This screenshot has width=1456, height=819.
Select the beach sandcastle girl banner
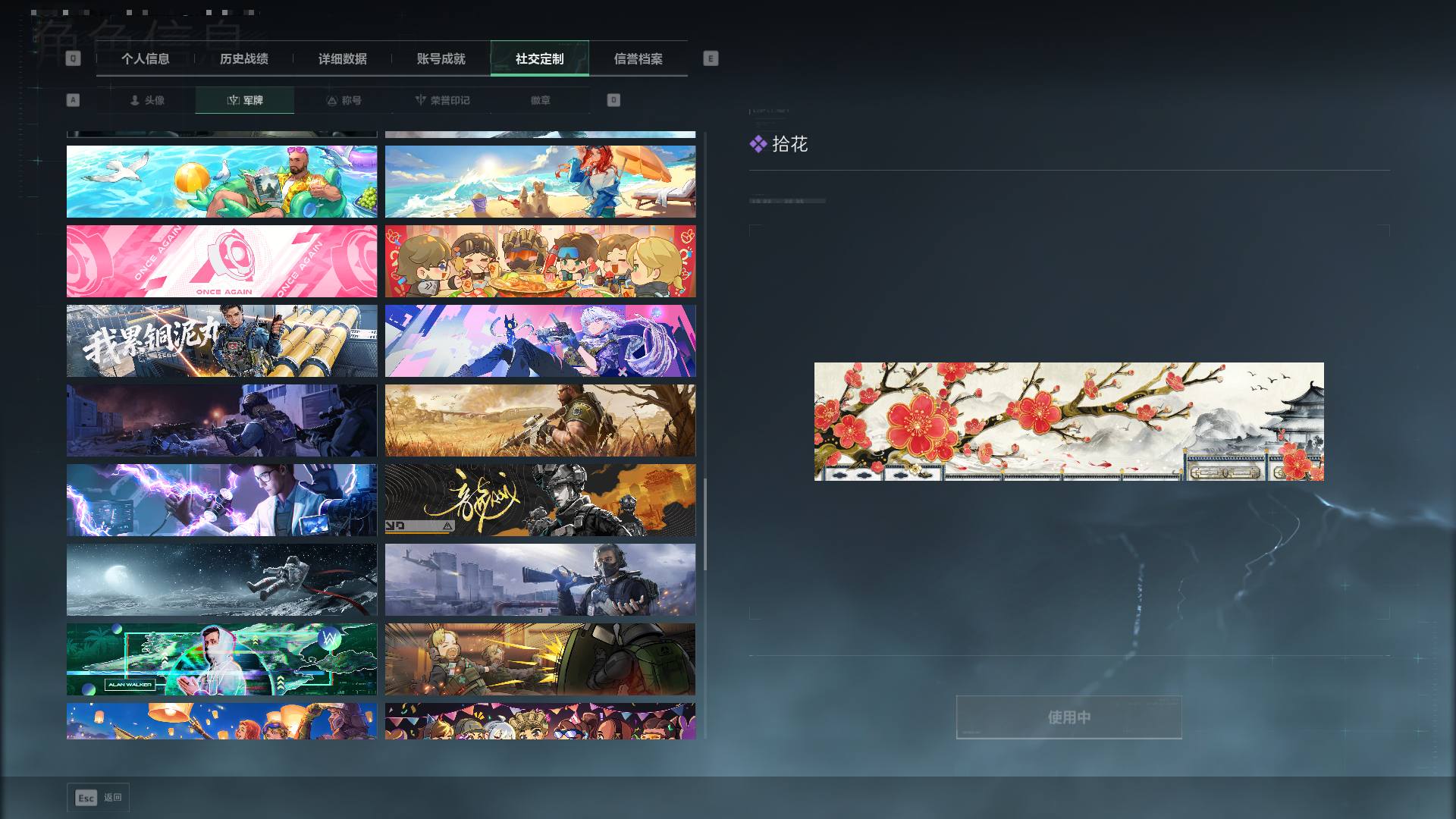(x=540, y=182)
